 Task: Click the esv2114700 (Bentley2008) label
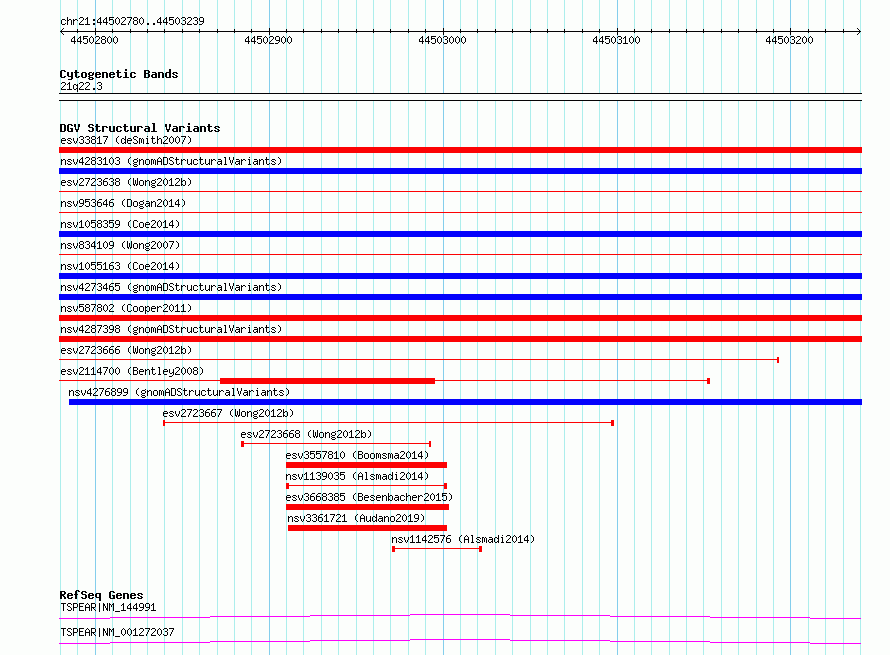132,371
